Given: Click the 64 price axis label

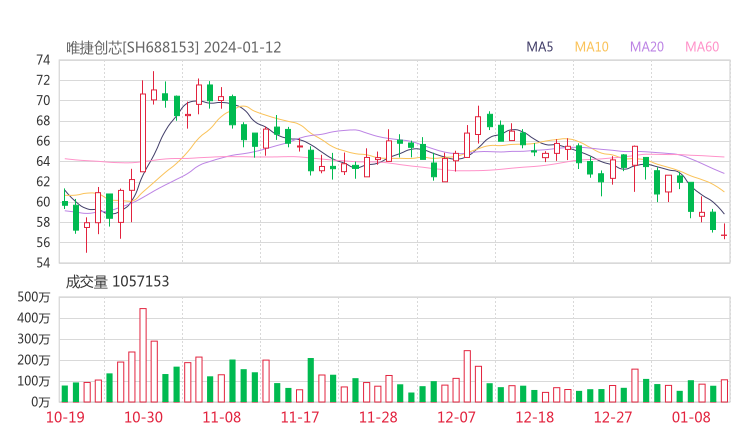Looking at the screenshot, I should click(x=43, y=161).
